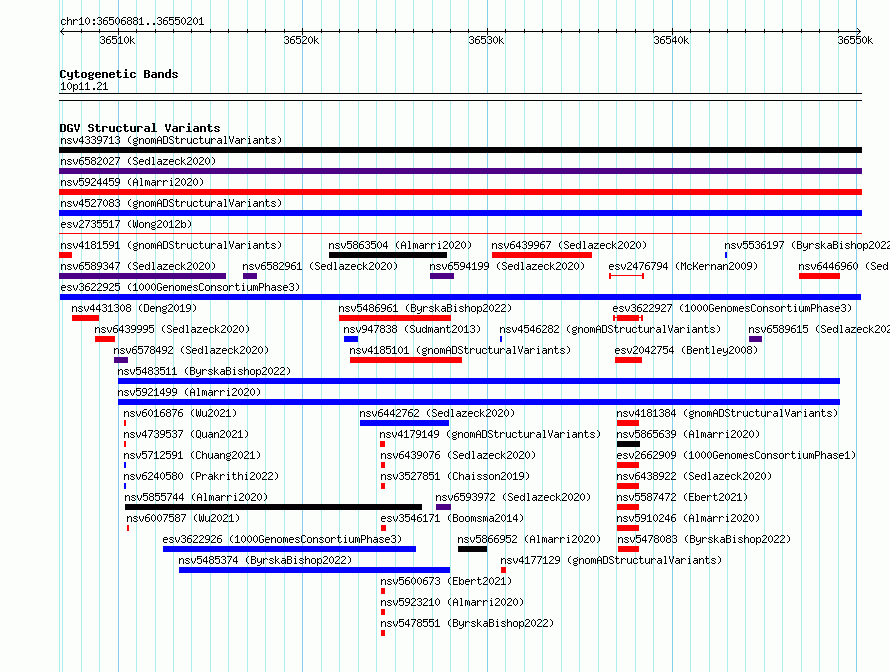The width and height of the screenshot is (890, 672).
Task: Click the 36530k ruler position
Action: point(486,40)
